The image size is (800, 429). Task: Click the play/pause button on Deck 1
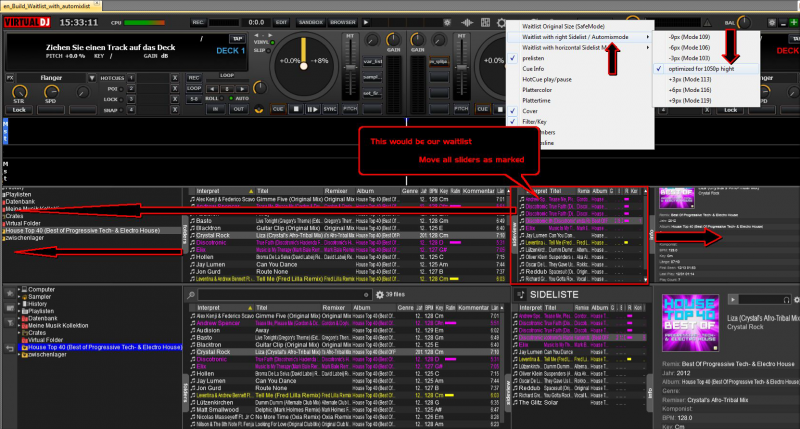[x=312, y=109]
